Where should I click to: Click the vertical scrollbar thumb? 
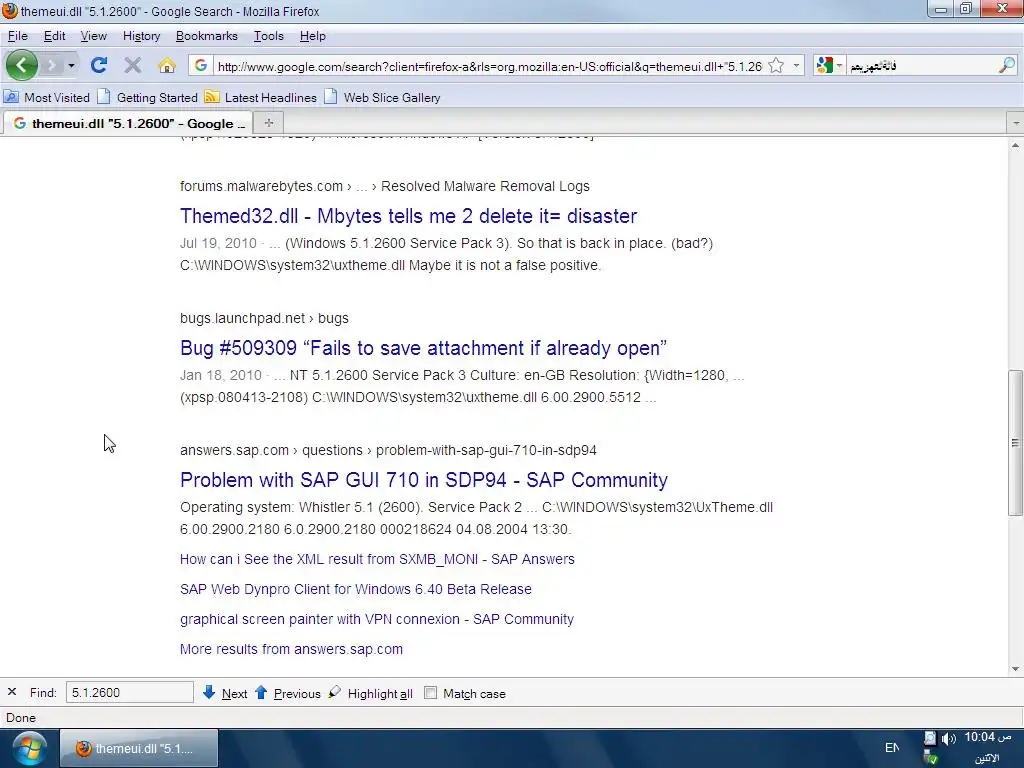pos(1015,443)
